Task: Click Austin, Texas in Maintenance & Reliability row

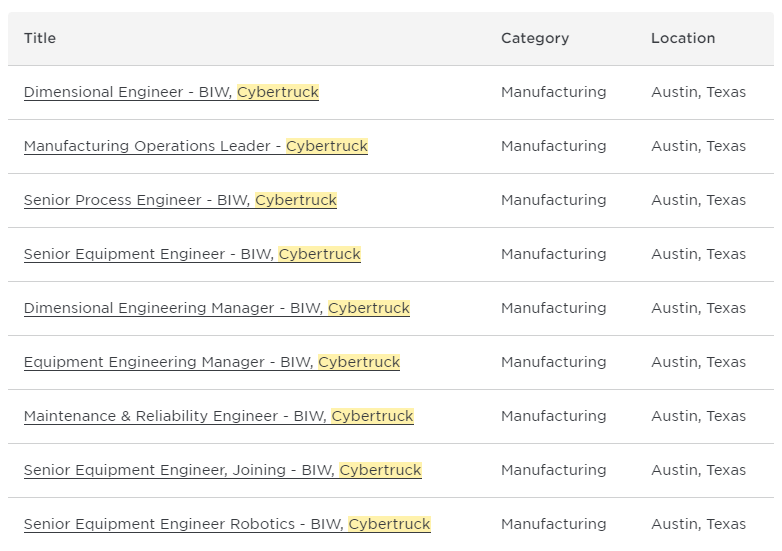Action: (x=698, y=416)
